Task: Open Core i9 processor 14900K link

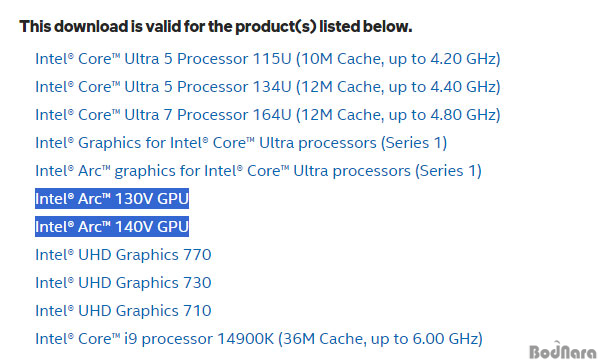Action: point(259,339)
